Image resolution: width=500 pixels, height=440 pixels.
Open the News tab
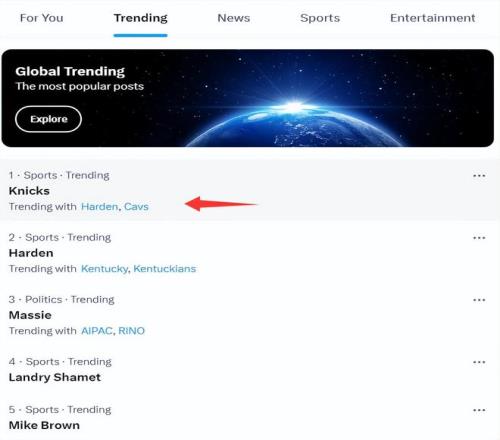[234, 18]
